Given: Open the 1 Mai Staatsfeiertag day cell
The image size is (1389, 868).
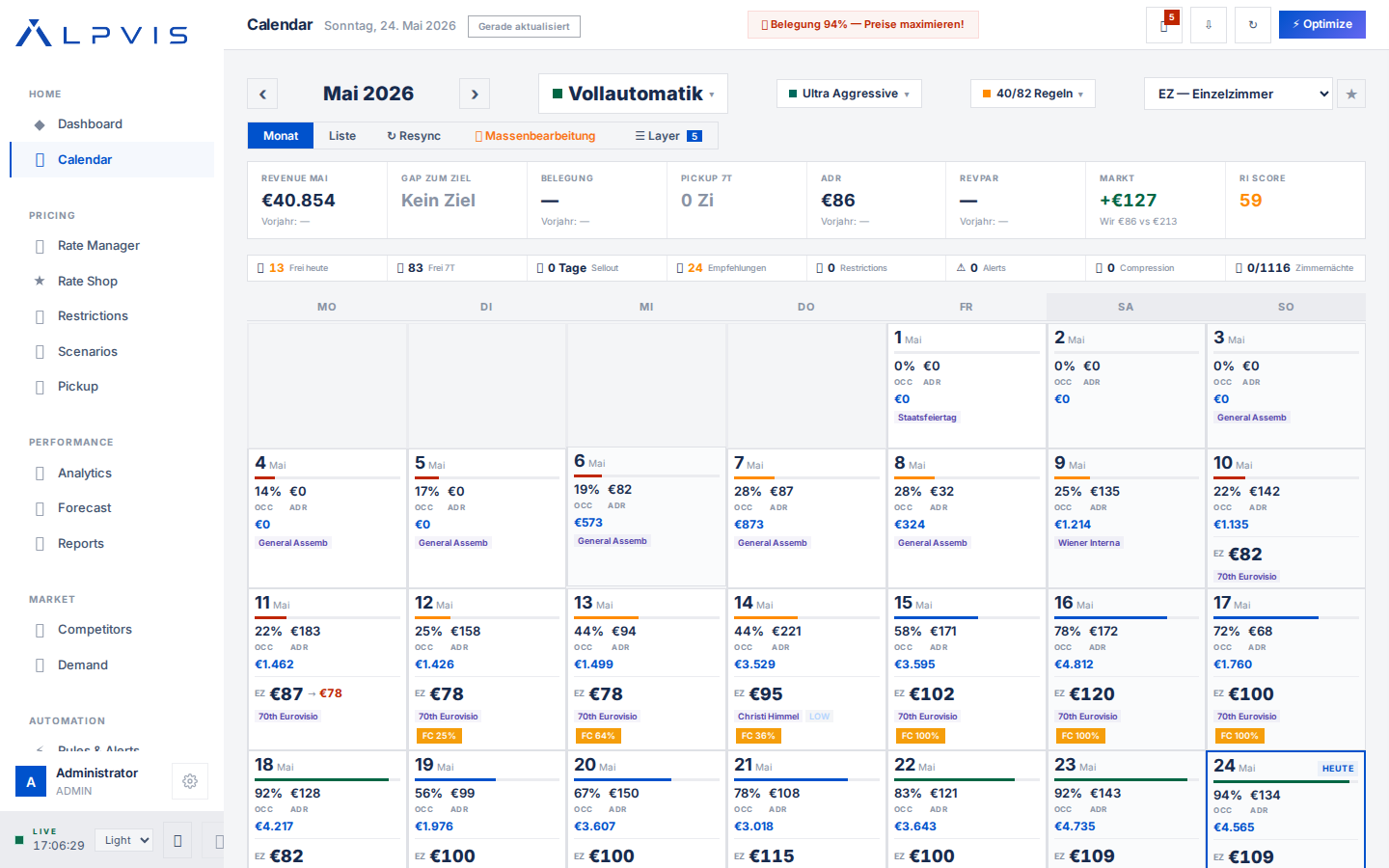Looking at the screenshot, I should pos(967,386).
